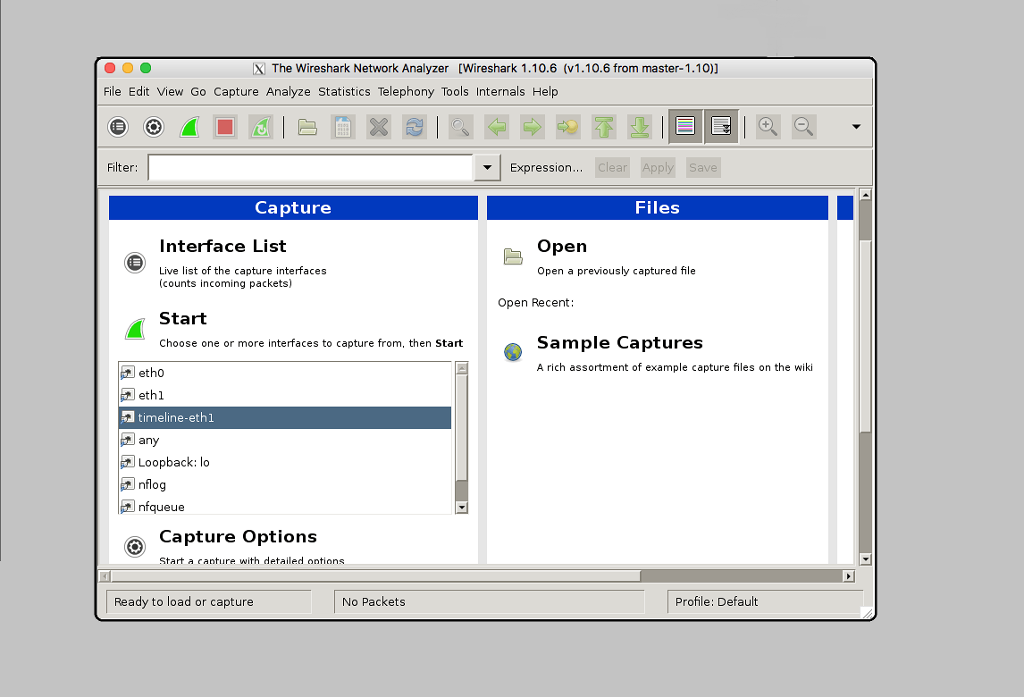
Task: Click horizontal scrollbar right arrow
Action: [x=848, y=576]
